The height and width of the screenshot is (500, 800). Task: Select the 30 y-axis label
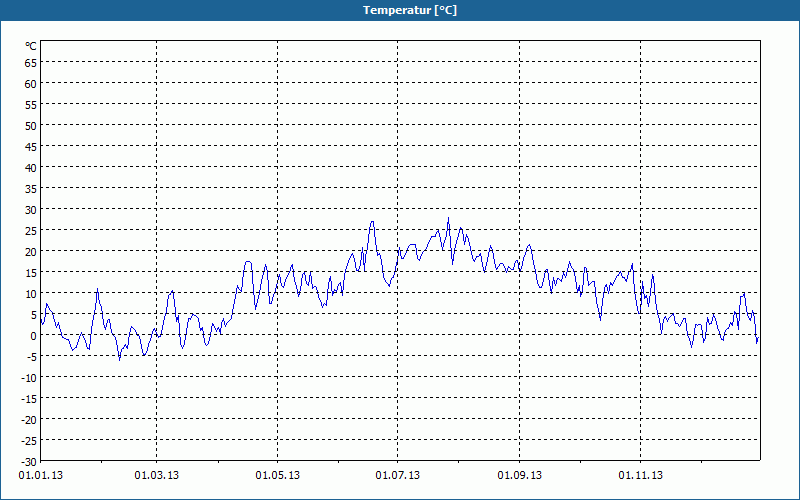click(31, 210)
